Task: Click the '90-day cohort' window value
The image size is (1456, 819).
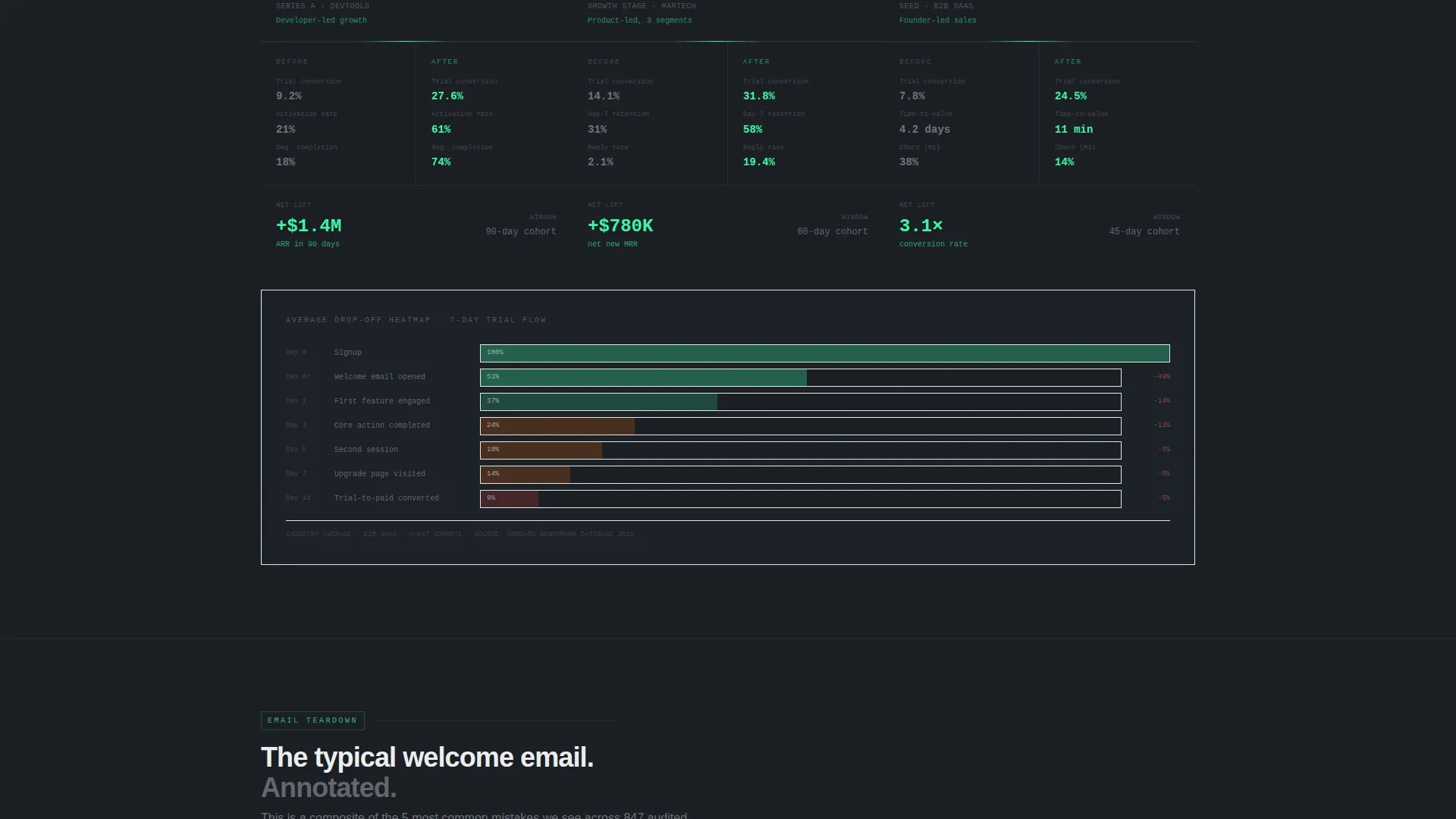Action: coord(521,232)
